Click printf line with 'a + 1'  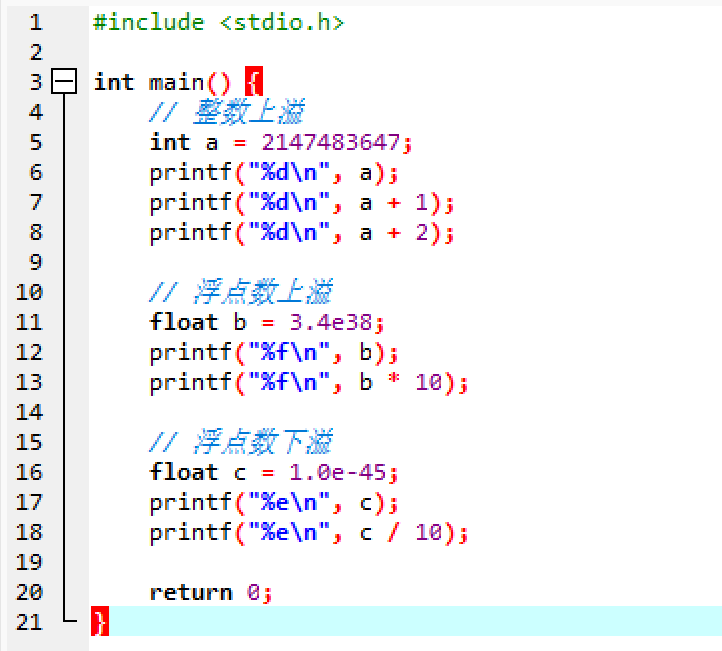(302, 203)
